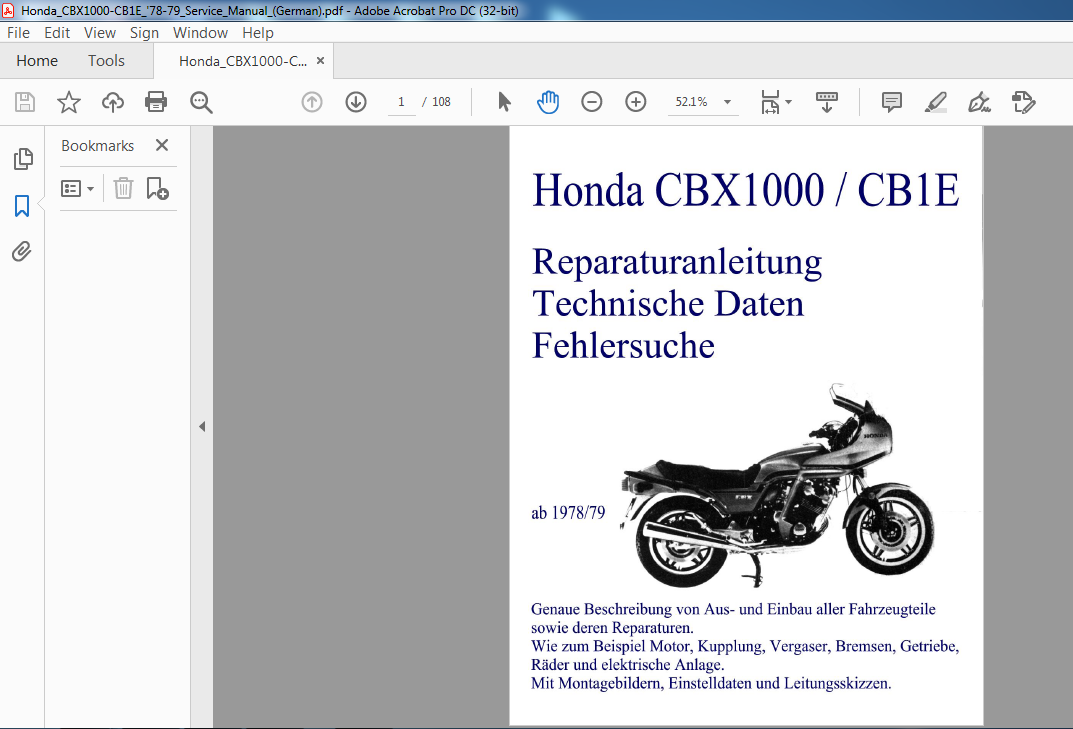Open the View menu
The height and width of the screenshot is (729, 1073).
point(100,33)
